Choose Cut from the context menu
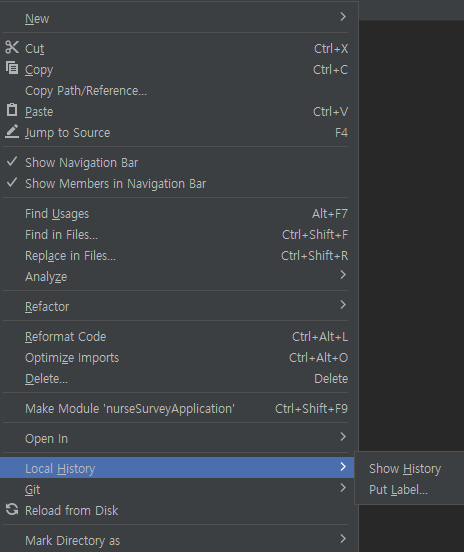The image size is (464, 552). click(x=177, y=48)
